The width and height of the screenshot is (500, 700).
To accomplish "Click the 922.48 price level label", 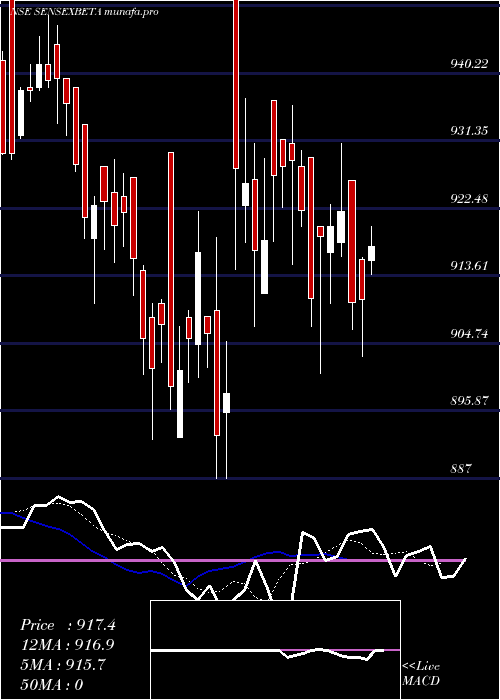I will click(x=469, y=198).
